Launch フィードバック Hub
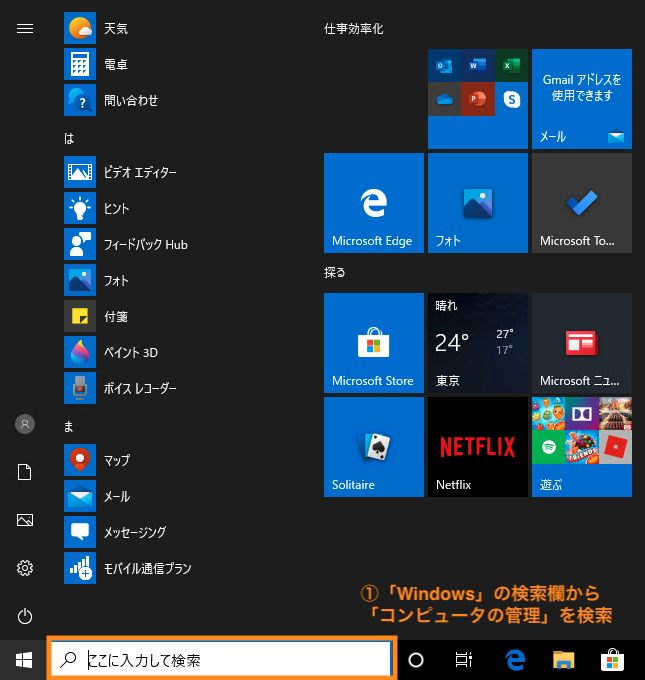This screenshot has width=645, height=680. [126, 244]
